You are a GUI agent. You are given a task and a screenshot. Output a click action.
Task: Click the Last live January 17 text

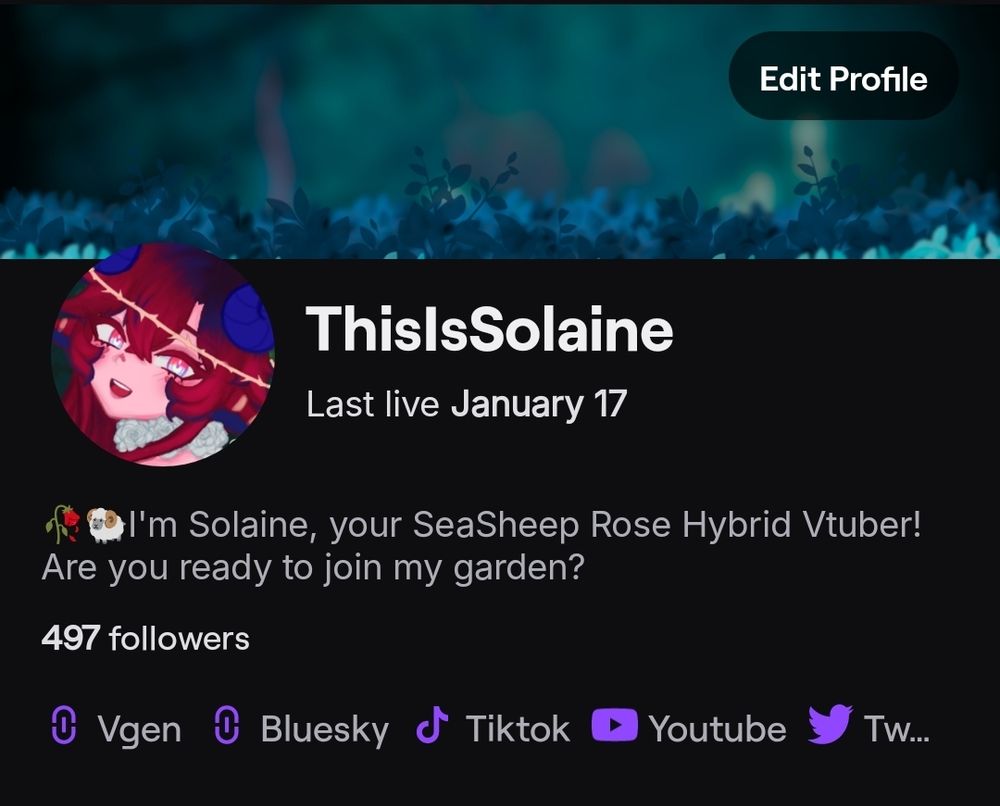pyautogui.click(x=466, y=404)
